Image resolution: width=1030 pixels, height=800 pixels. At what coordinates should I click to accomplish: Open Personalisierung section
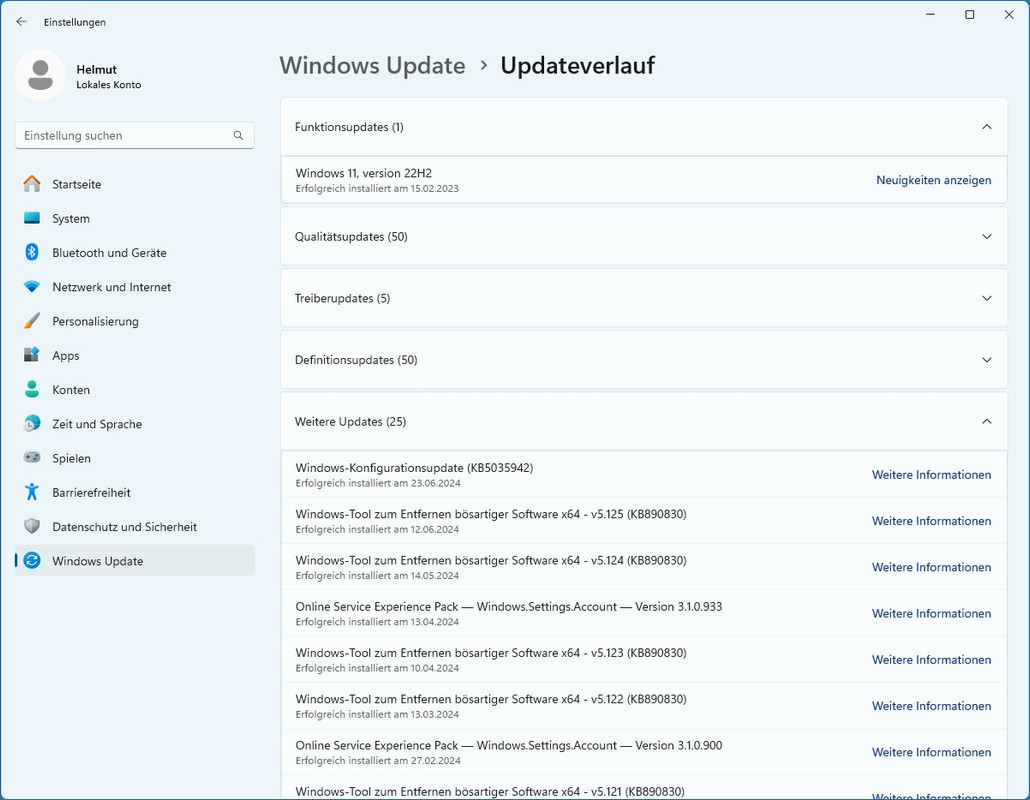click(95, 321)
